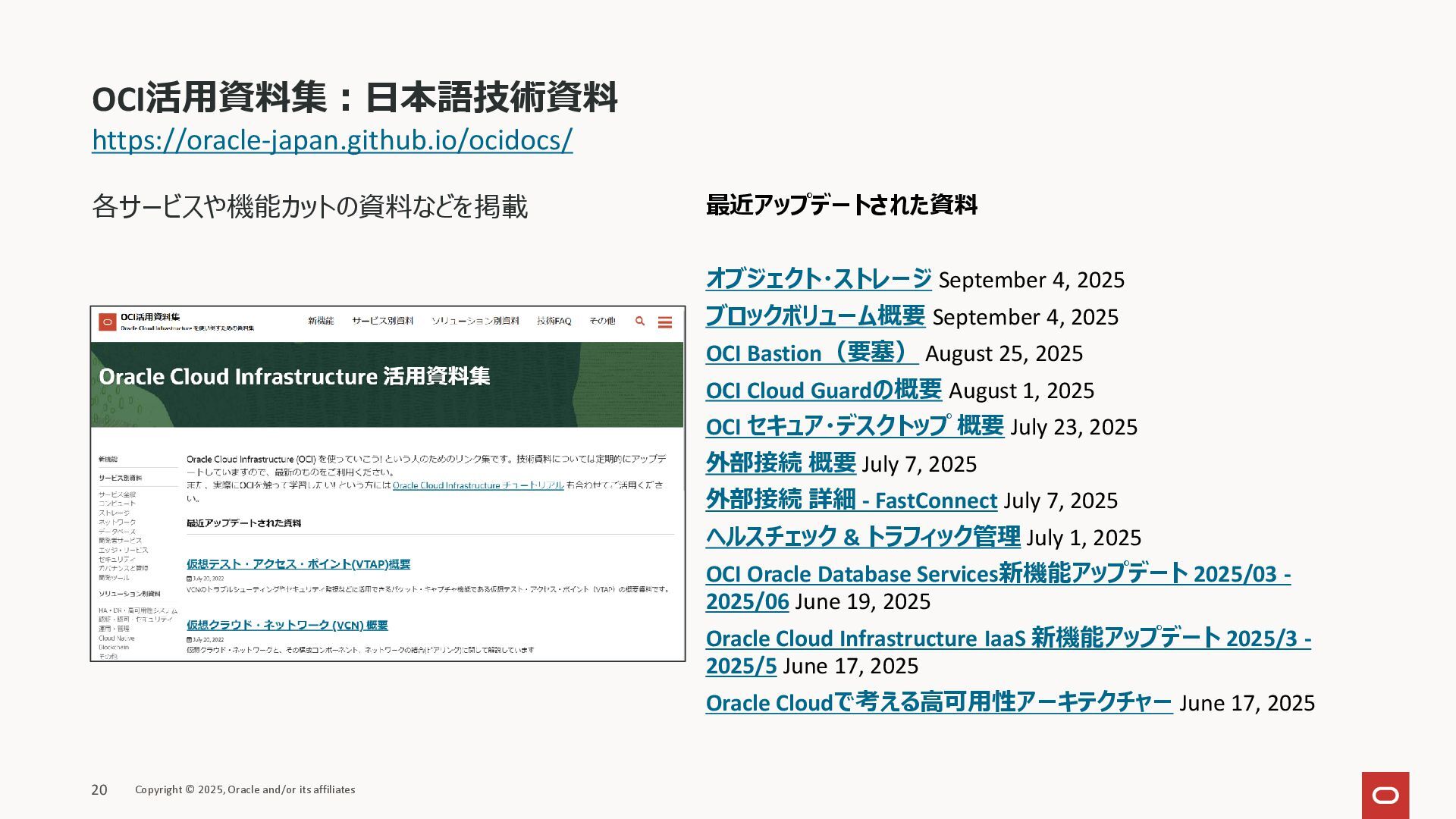This screenshot has height=819, width=1456.
Task: Select ストレージ in the sidebar
Action: pyautogui.click(x=114, y=513)
